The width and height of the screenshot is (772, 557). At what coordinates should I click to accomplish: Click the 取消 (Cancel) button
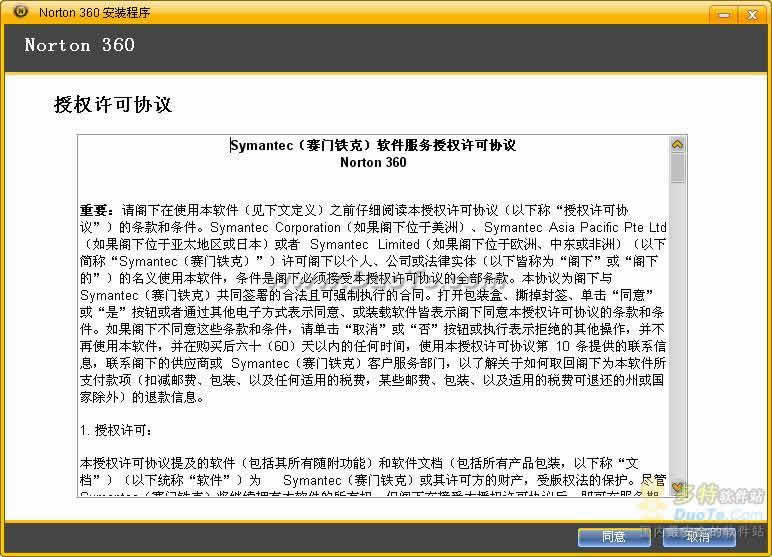click(x=699, y=537)
